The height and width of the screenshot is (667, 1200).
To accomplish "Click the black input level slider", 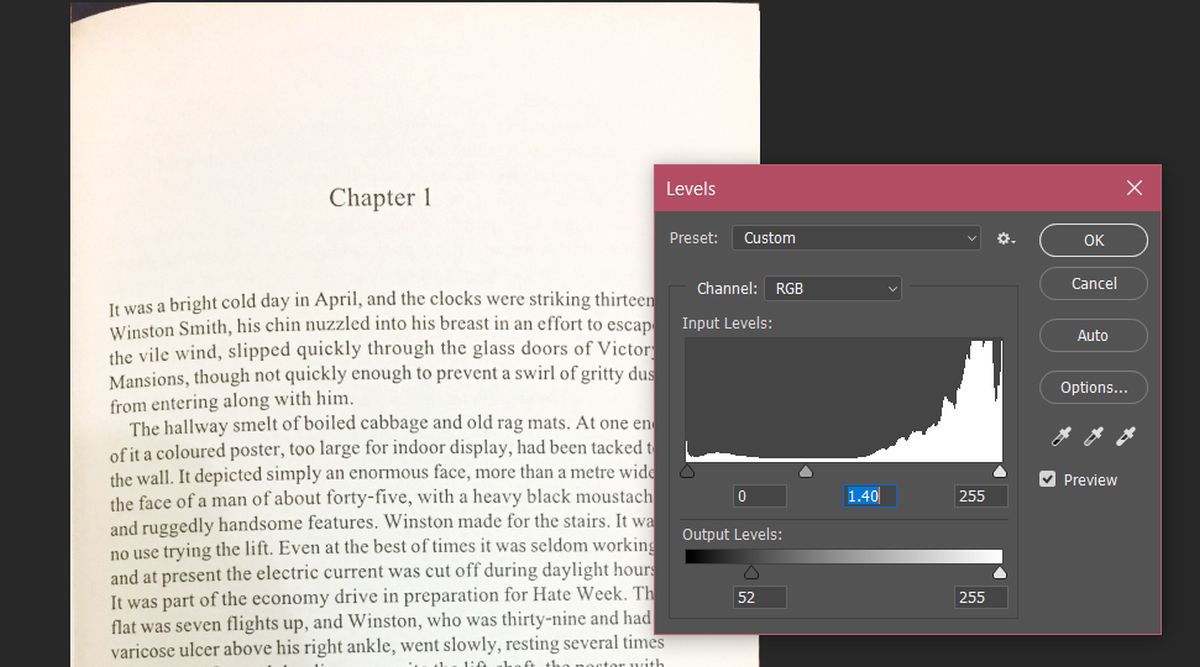I will pyautogui.click(x=688, y=470).
